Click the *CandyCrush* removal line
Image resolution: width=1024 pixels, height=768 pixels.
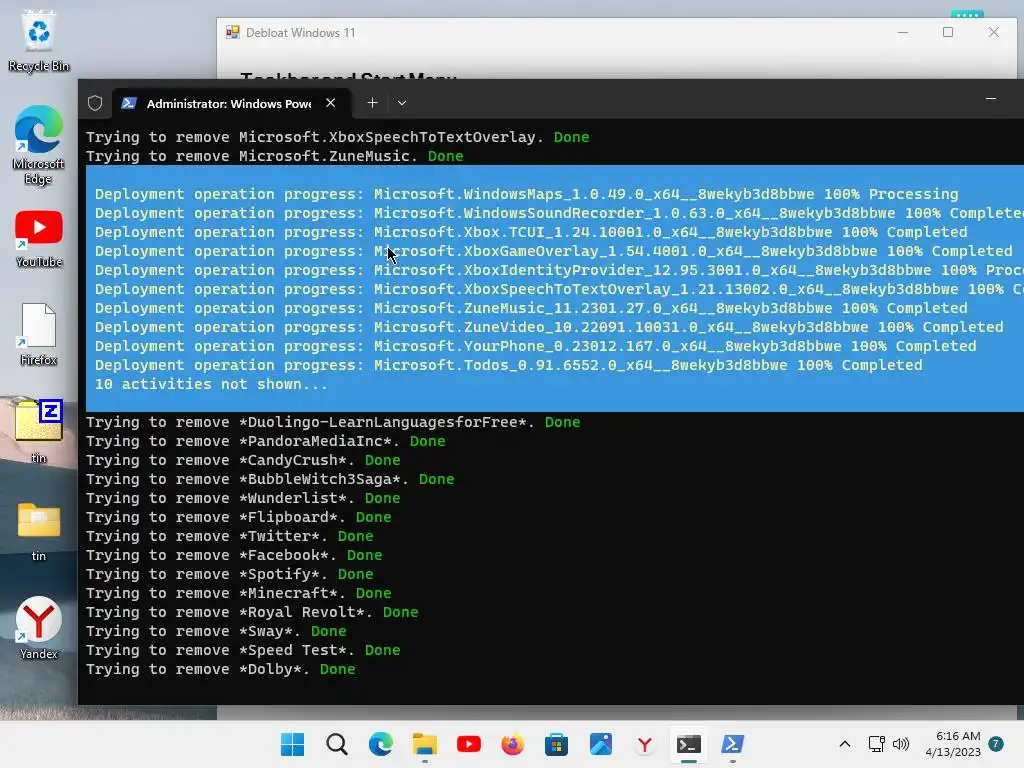pyautogui.click(x=243, y=460)
